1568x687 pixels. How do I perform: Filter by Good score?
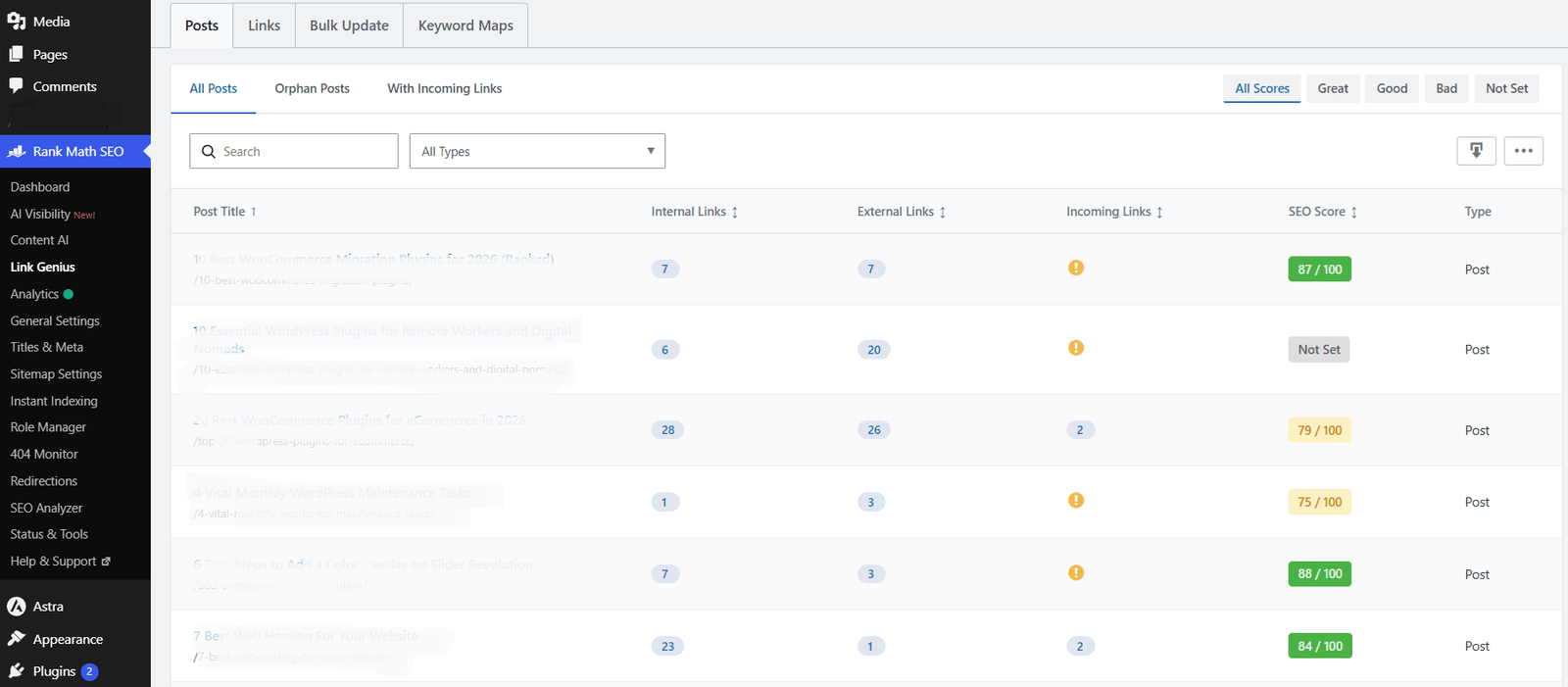point(1392,88)
